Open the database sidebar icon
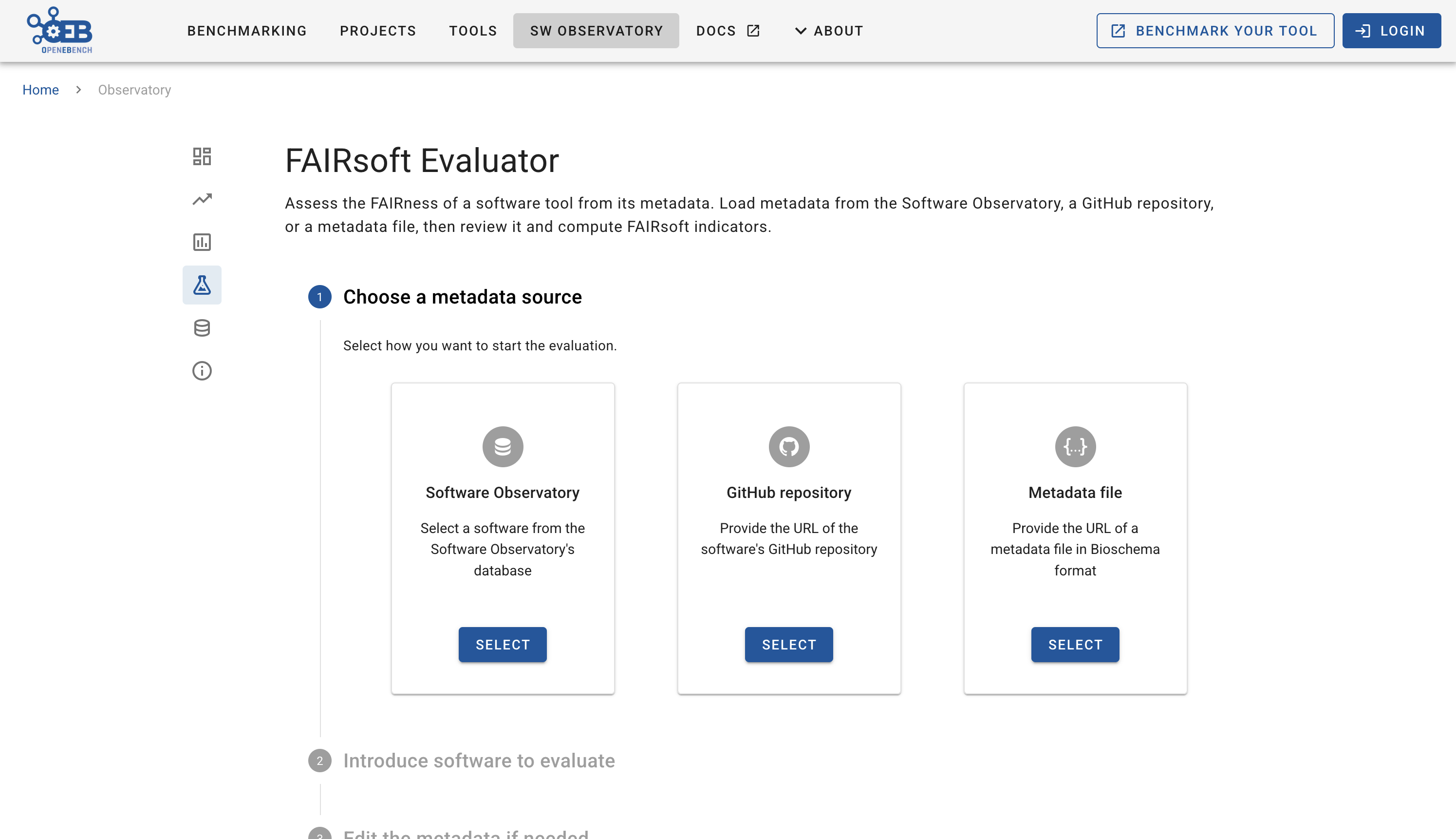Screen dimensions: 1456x839 202,328
